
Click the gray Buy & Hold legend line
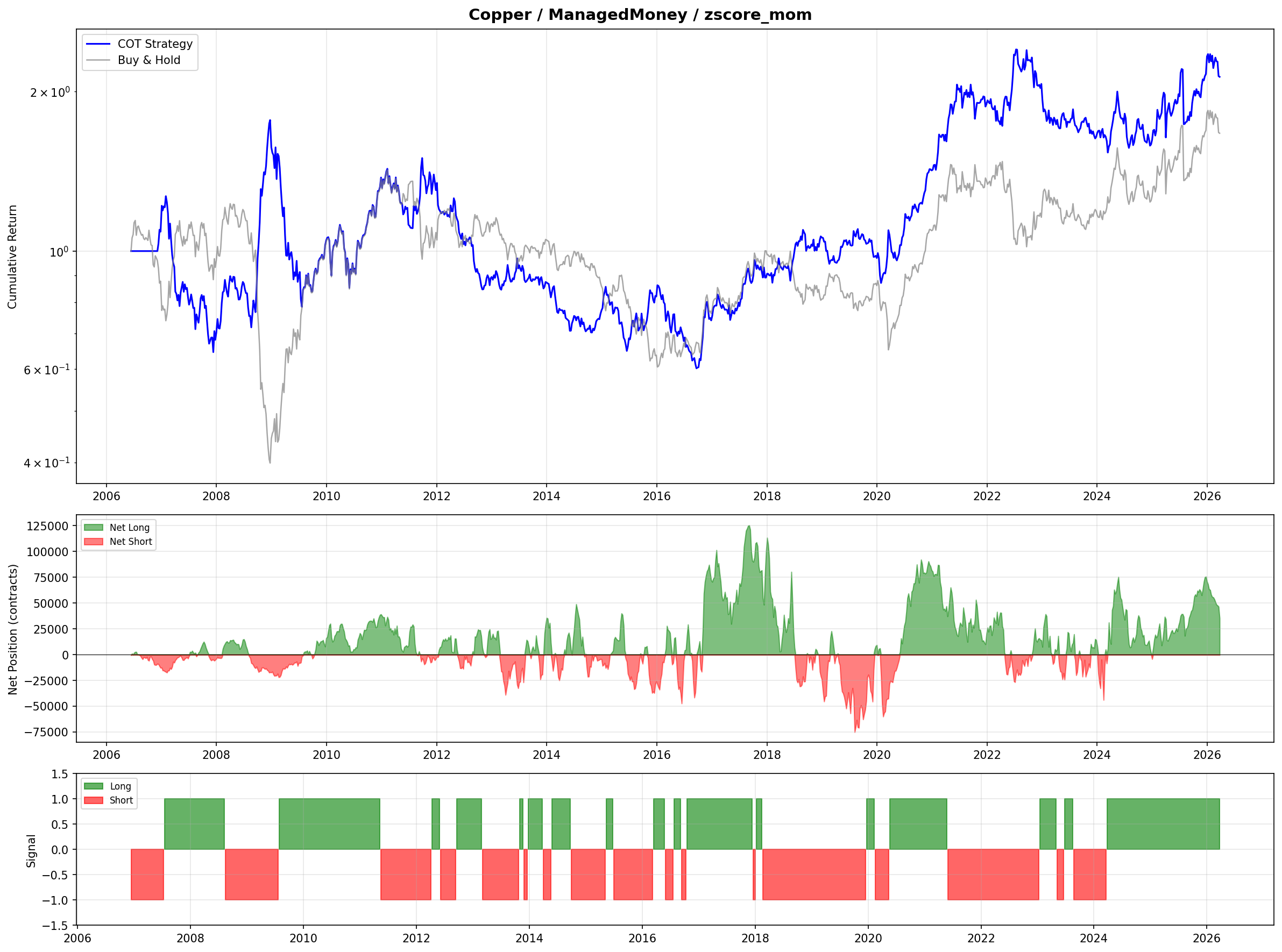(x=97, y=60)
